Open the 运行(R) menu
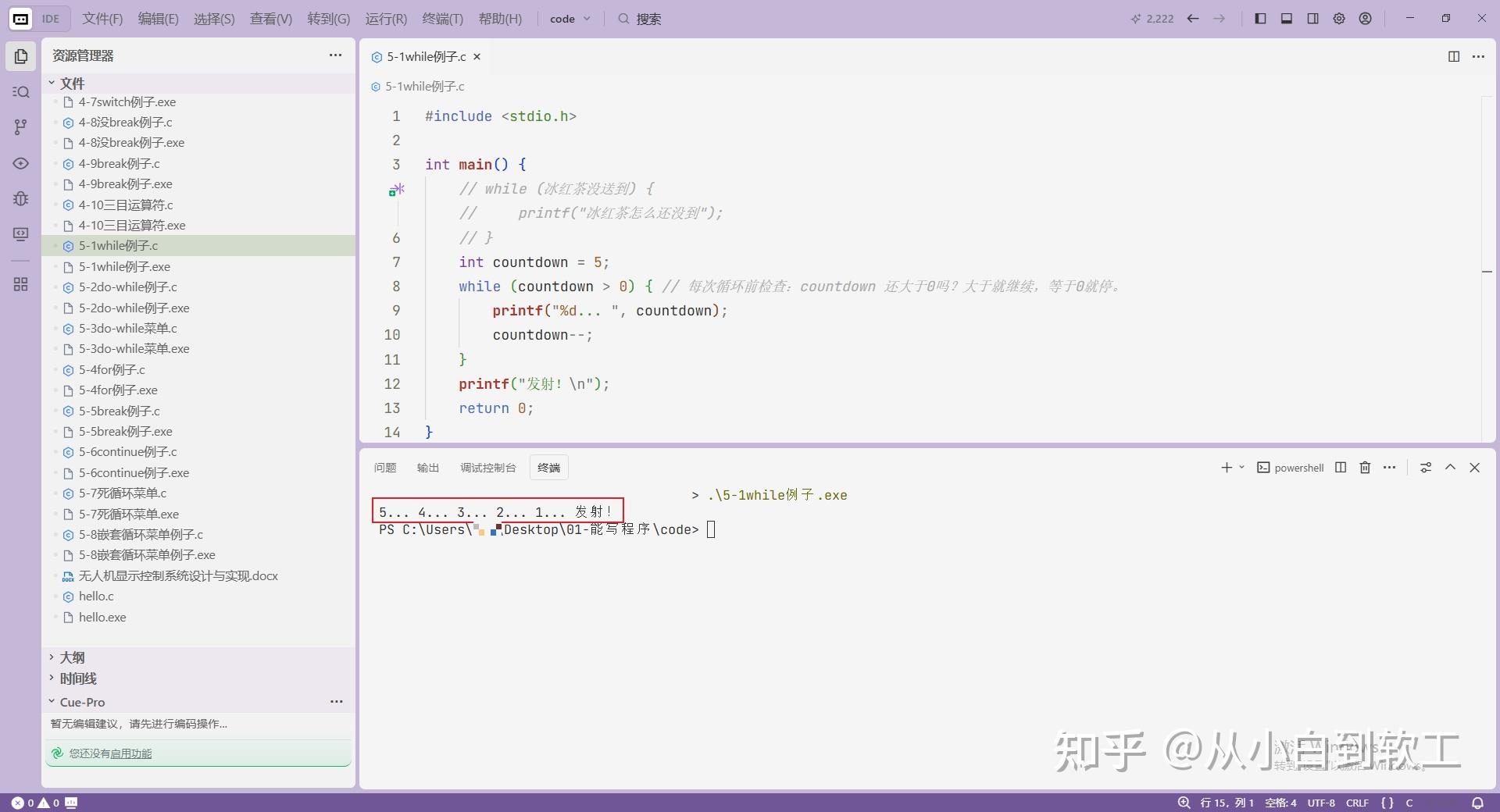This screenshot has width=1500, height=812. click(386, 19)
